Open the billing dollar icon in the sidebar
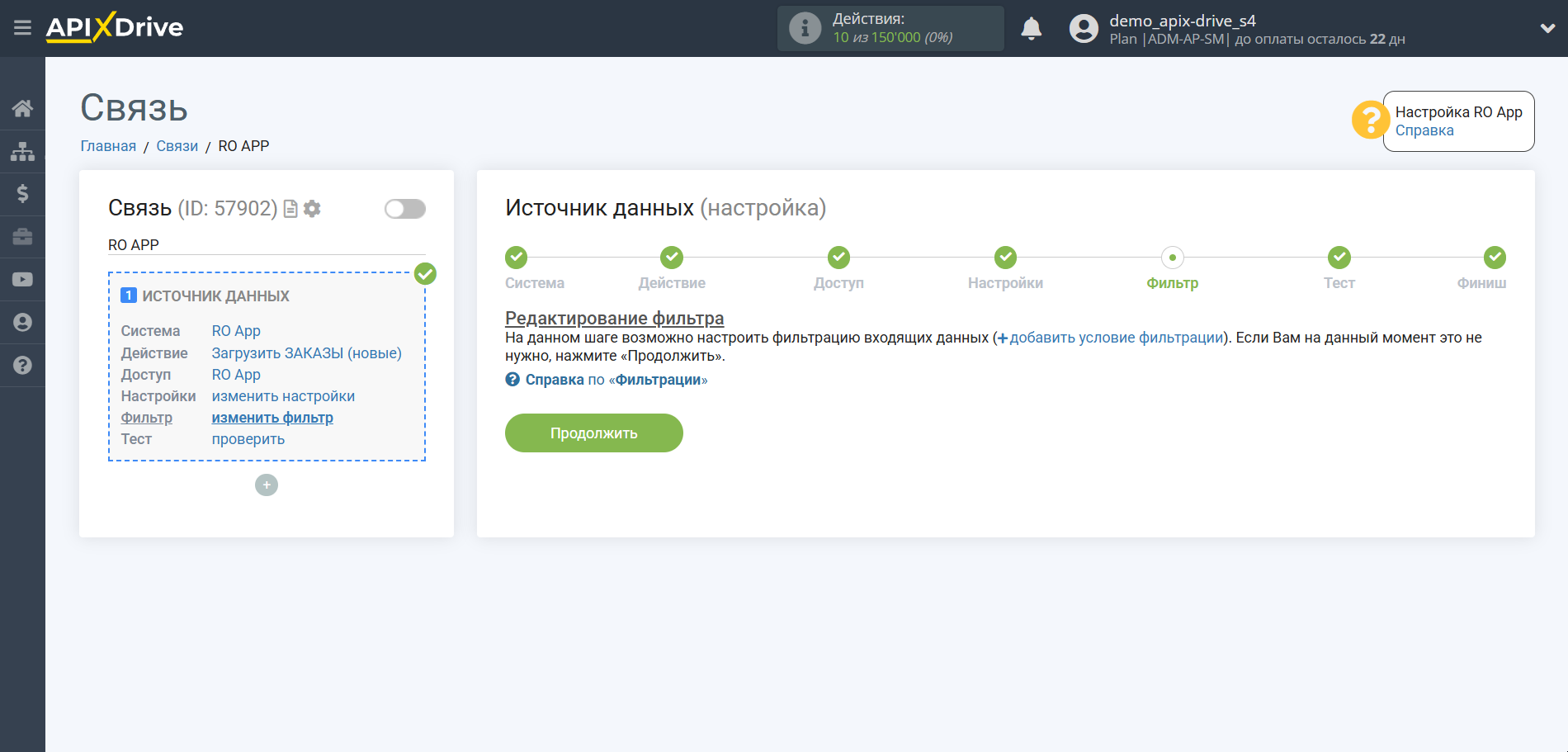This screenshot has width=1568, height=752. tap(22, 194)
